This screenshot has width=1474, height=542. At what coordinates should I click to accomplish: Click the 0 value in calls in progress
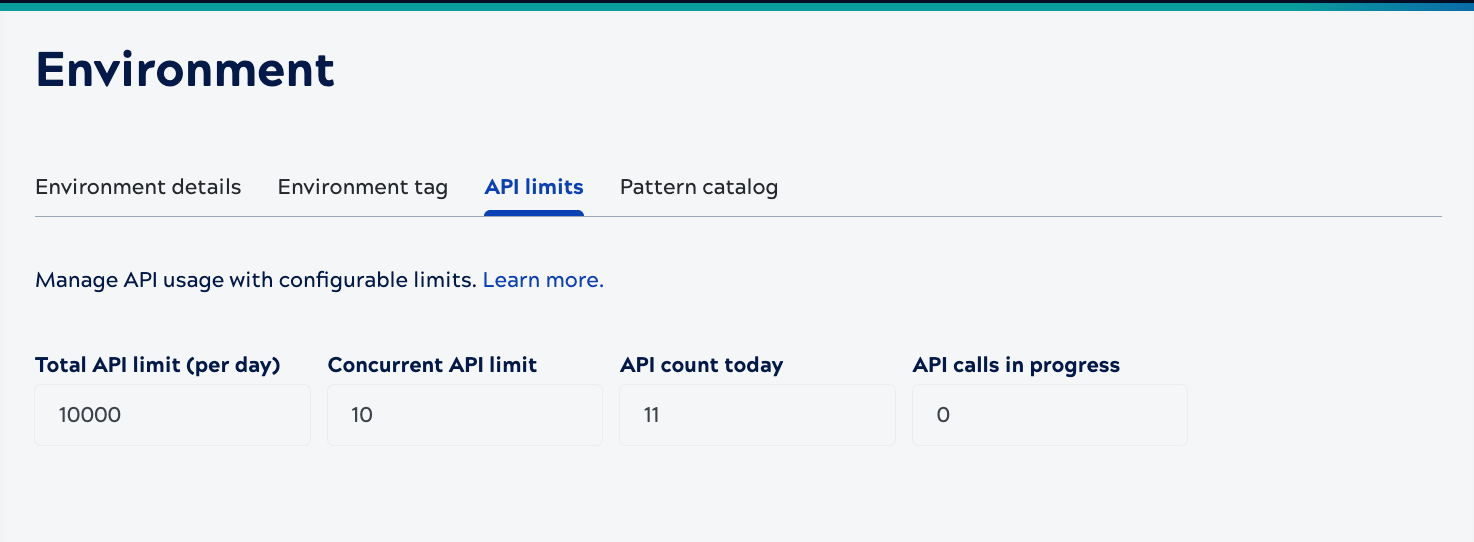click(943, 415)
